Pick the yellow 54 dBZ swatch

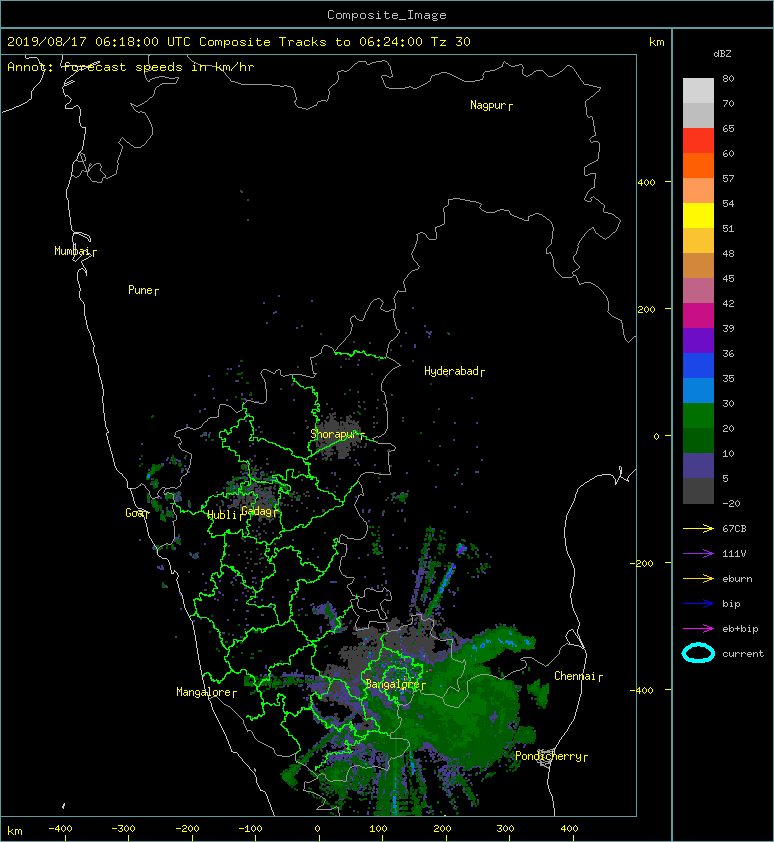pyautogui.click(x=698, y=215)
